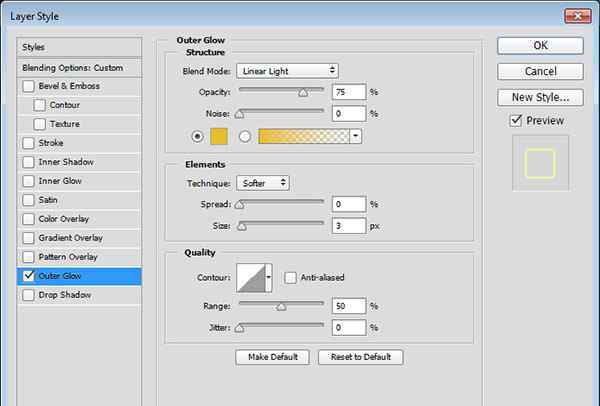Viewport: 600px width, 406px height.
Task: Uncheck the Preview checkbox
Action: 516,121
